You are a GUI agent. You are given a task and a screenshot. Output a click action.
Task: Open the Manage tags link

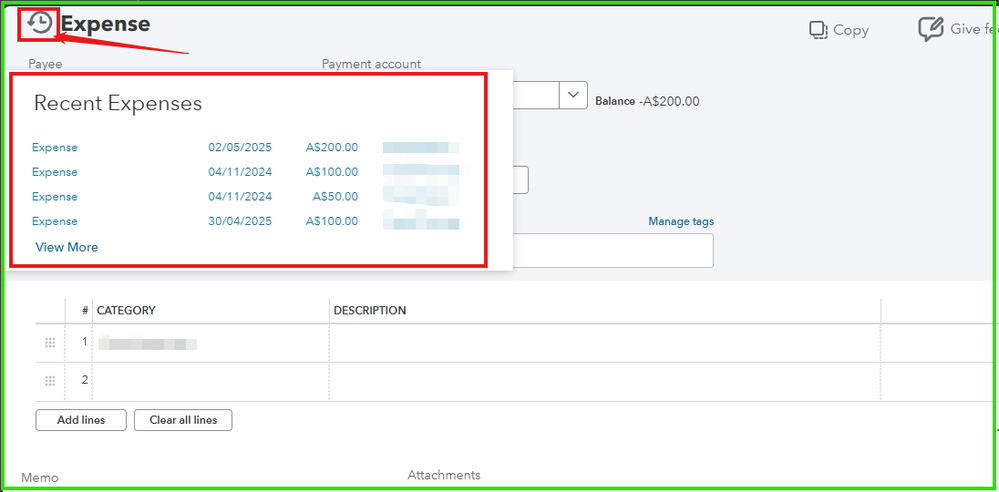pos(681,222)
